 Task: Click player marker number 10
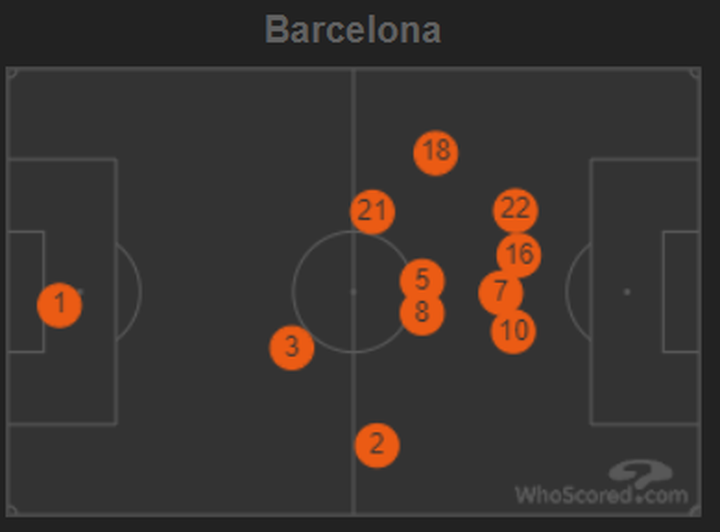(513, 331)
